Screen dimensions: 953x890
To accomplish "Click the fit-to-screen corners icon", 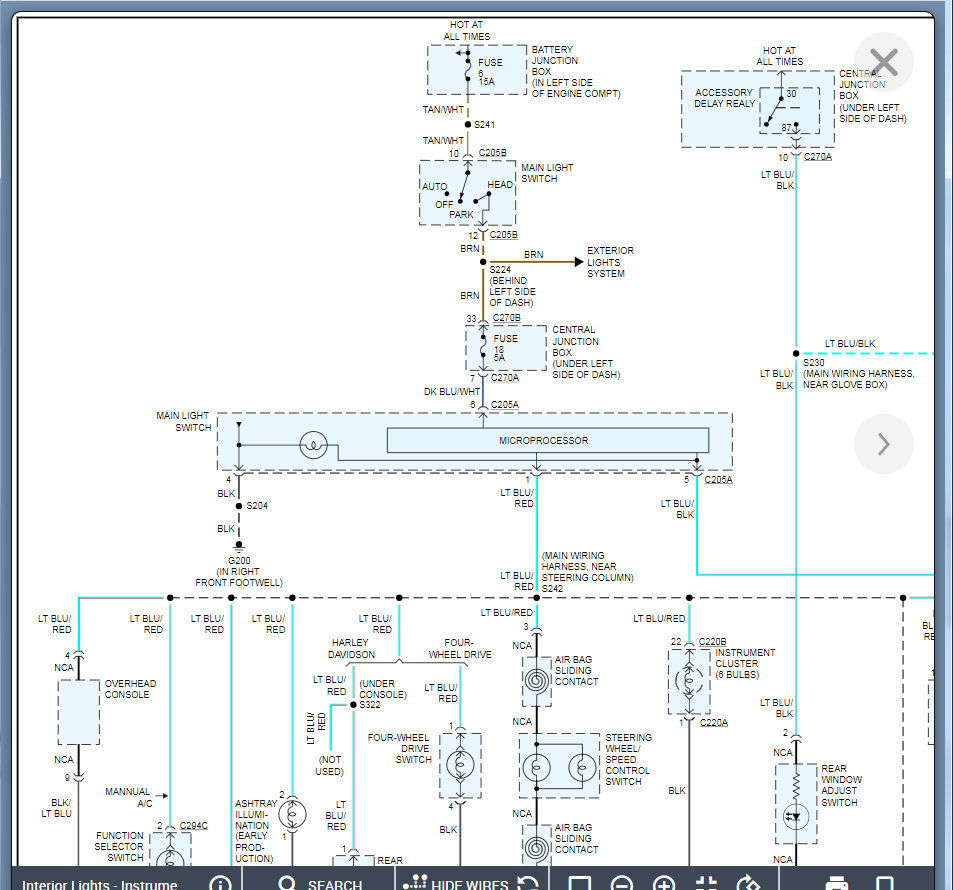I will click(706, 883).
